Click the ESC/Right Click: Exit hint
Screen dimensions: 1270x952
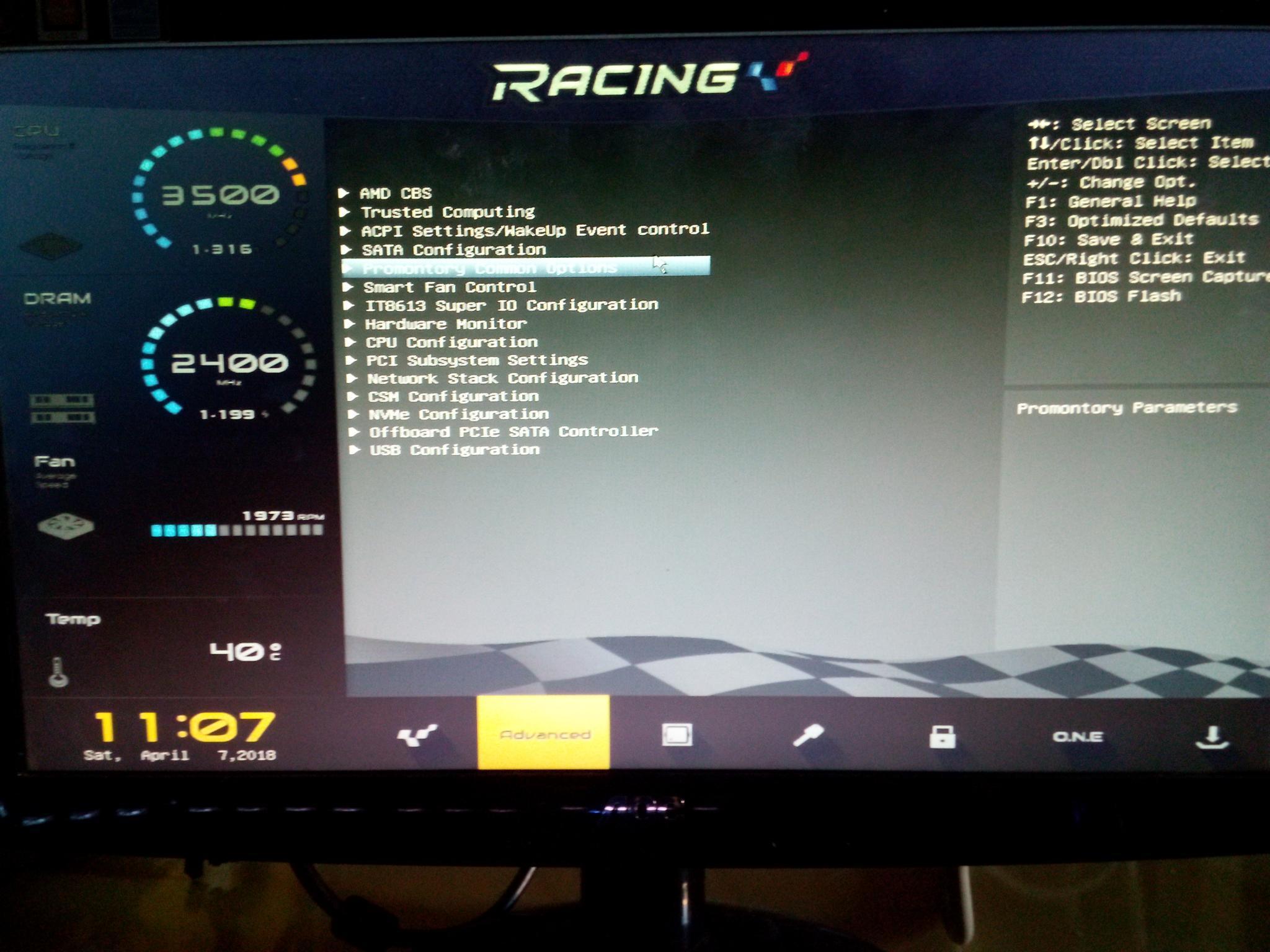tap(1134, 258)
